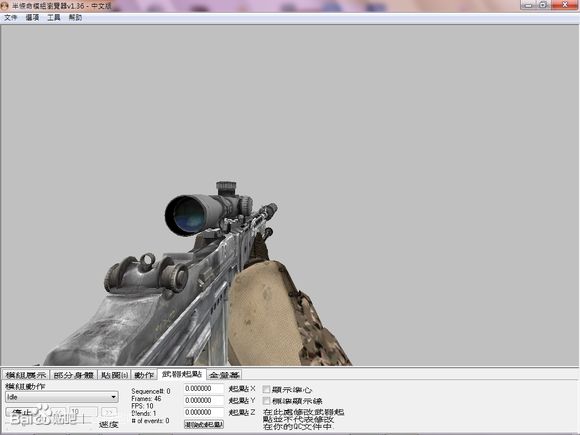The height and width of the screenshot is (435, 580).
Task: Click the "Frames: 46" info text
Action: click(x=146, y=399)
